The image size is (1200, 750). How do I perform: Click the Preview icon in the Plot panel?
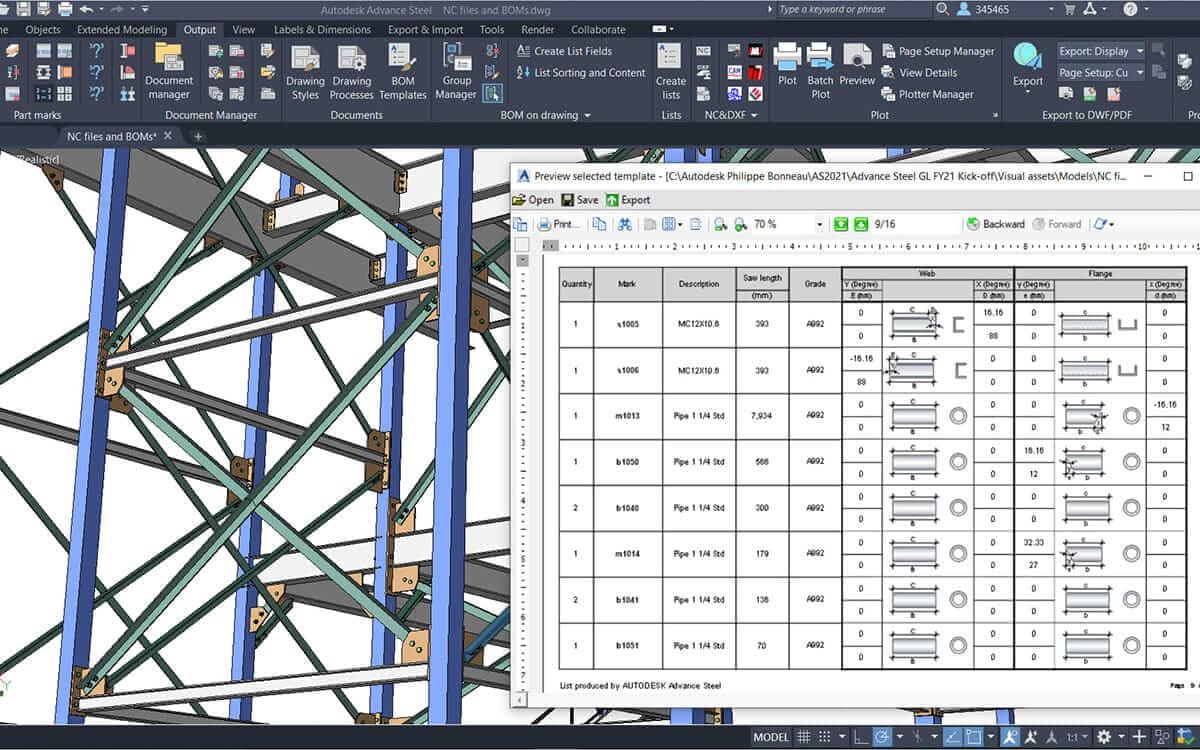[x=855, y=62]
